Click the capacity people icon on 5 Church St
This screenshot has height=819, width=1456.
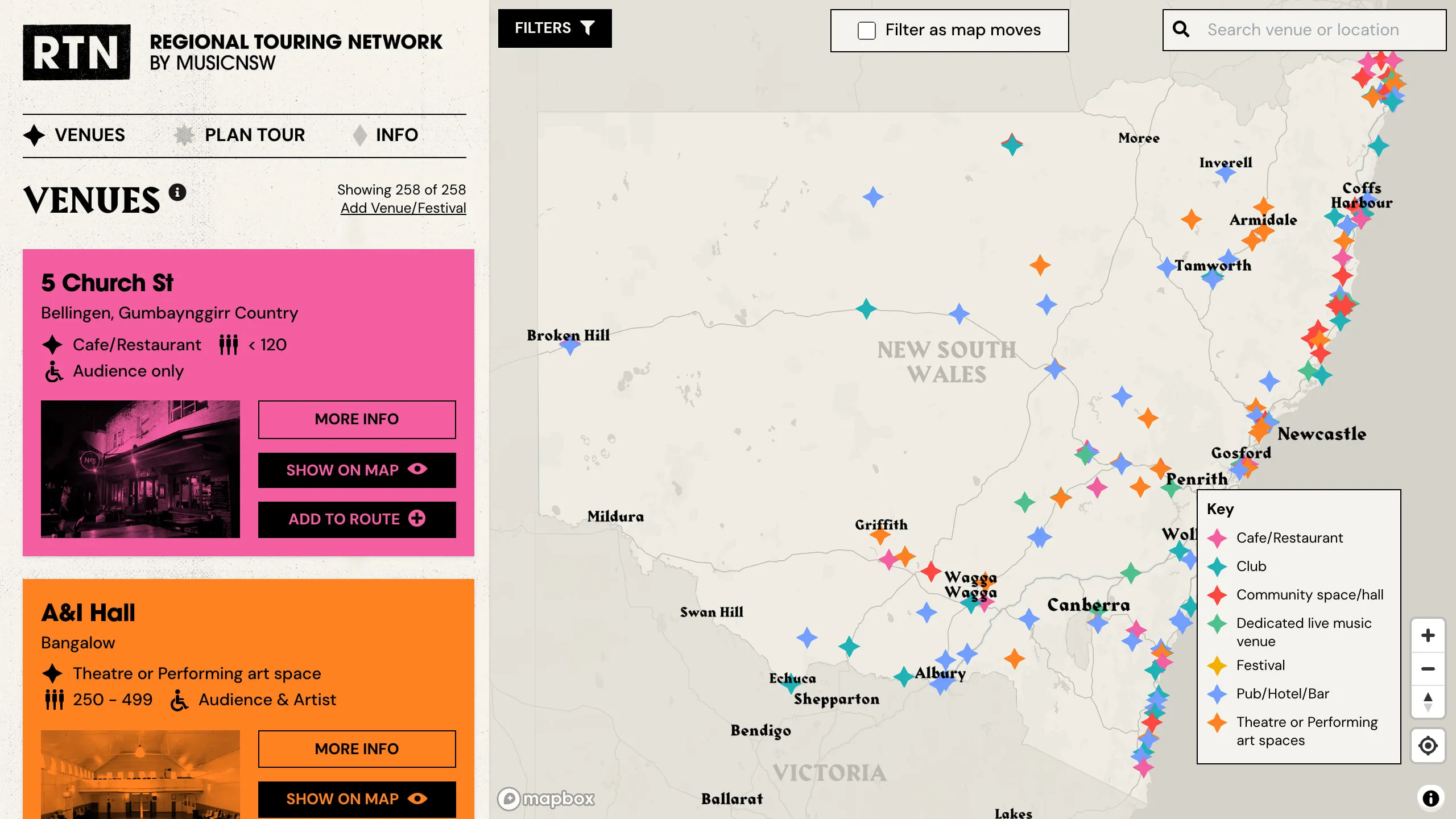click(229, 345)
